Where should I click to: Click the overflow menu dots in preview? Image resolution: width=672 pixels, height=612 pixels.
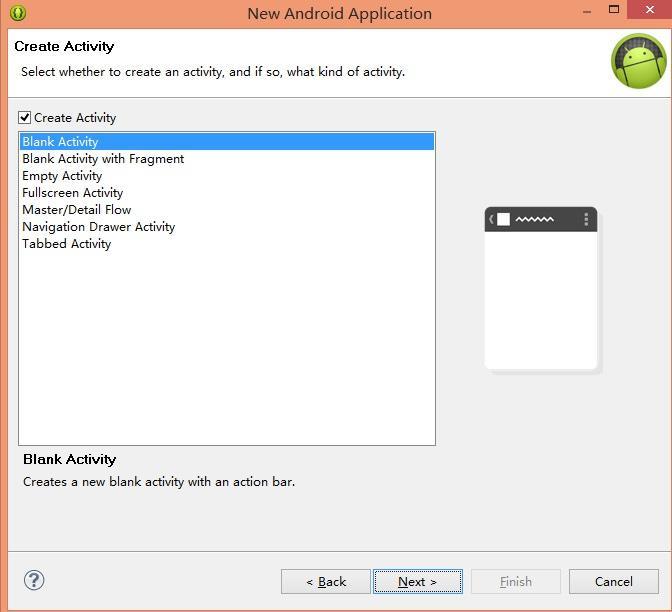point(586,219)
